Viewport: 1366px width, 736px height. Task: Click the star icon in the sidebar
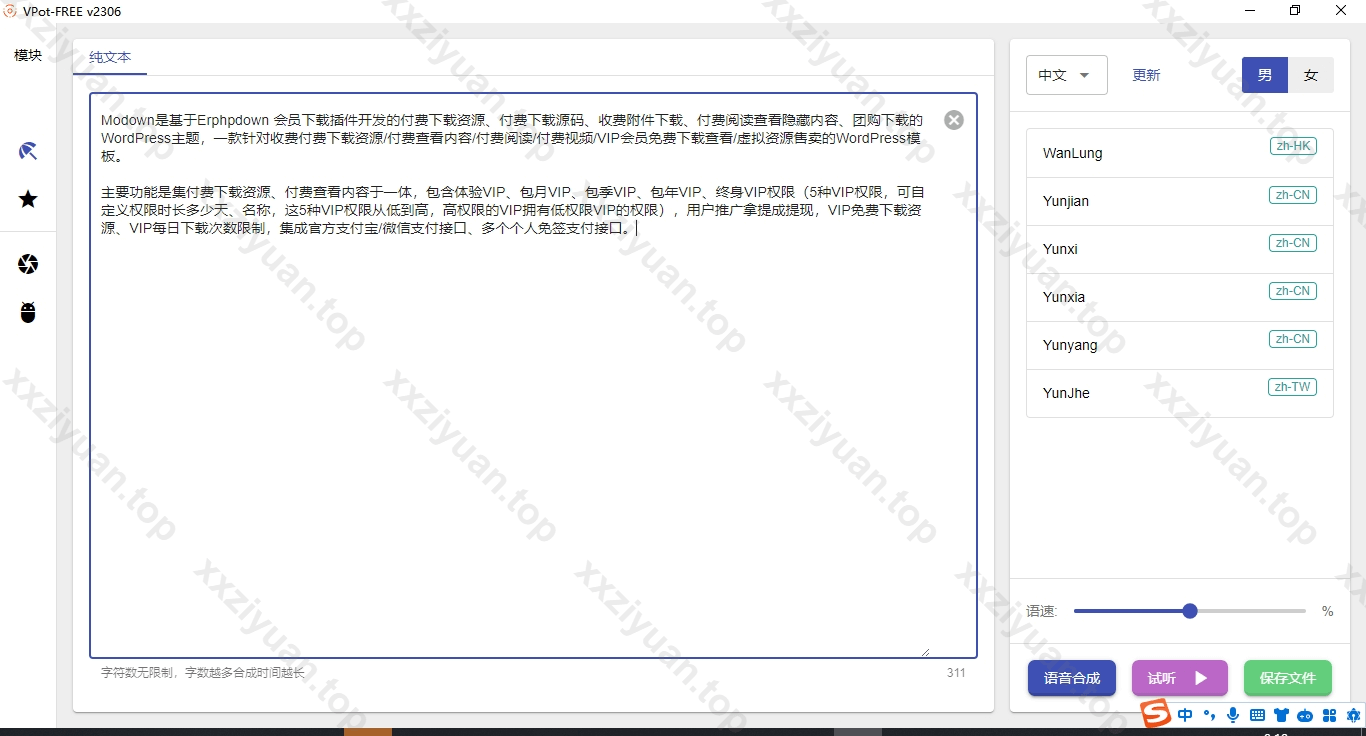click(28, 199)
